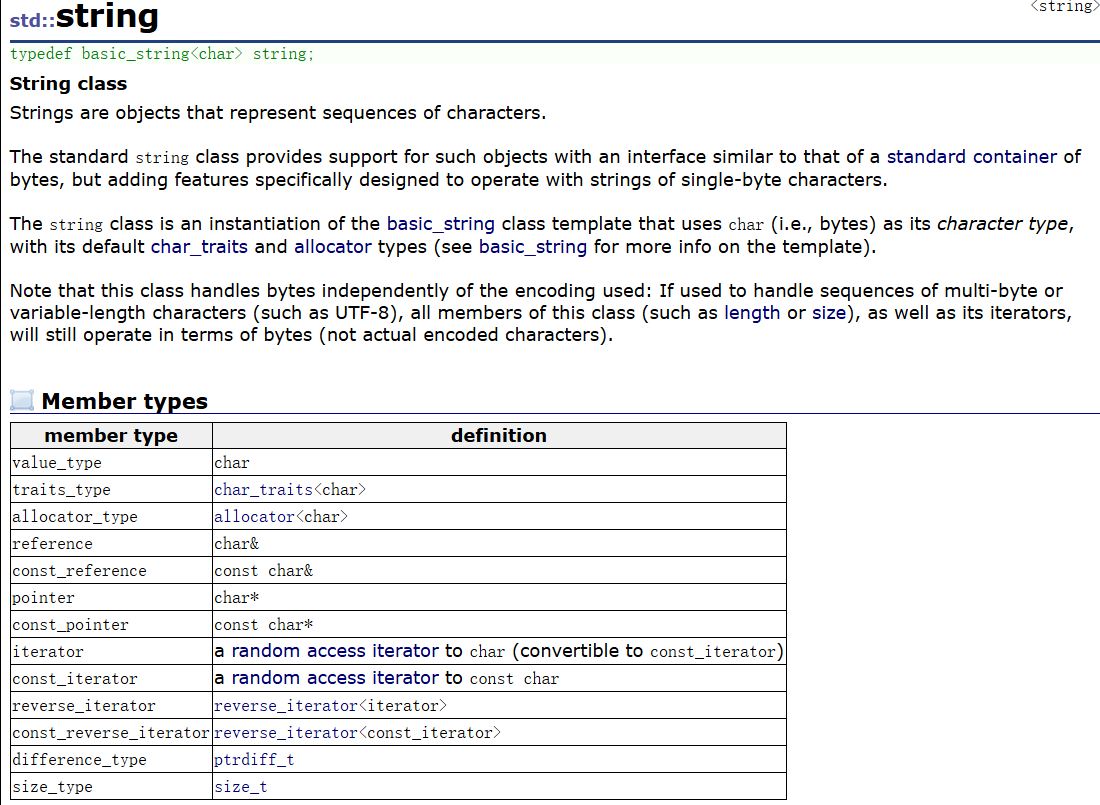The height and width of the screenshot is (805, 1100).
Task: Click the const char* definition cell
Action: tap(499, 625)
